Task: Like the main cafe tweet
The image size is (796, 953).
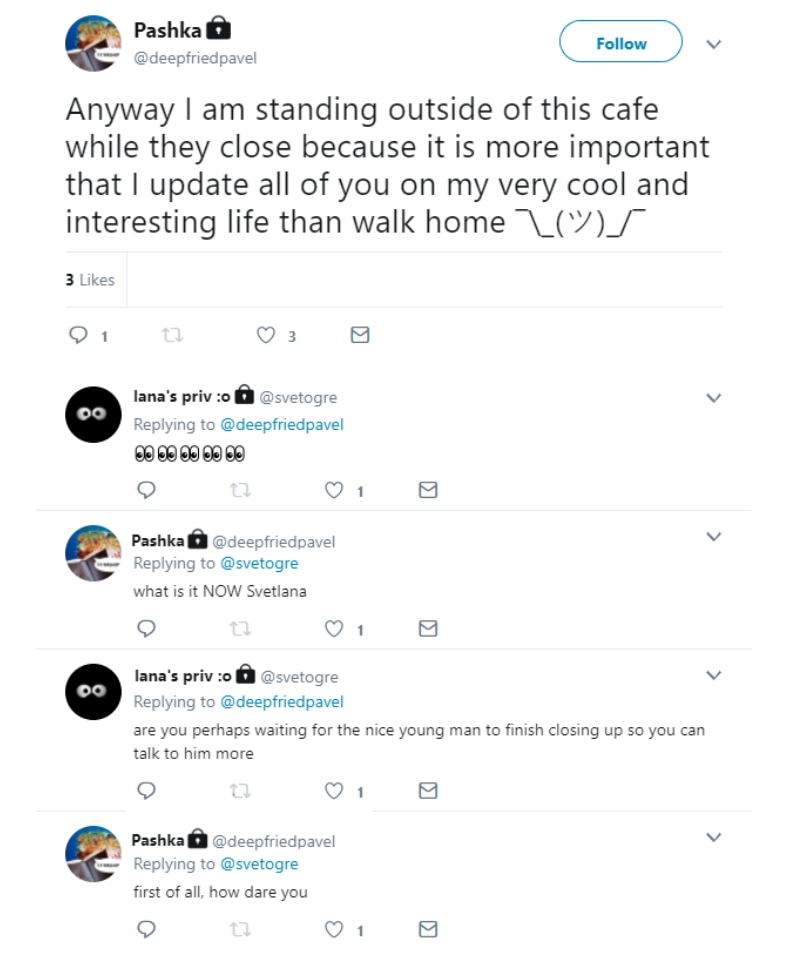Action: tap(266, 336)
